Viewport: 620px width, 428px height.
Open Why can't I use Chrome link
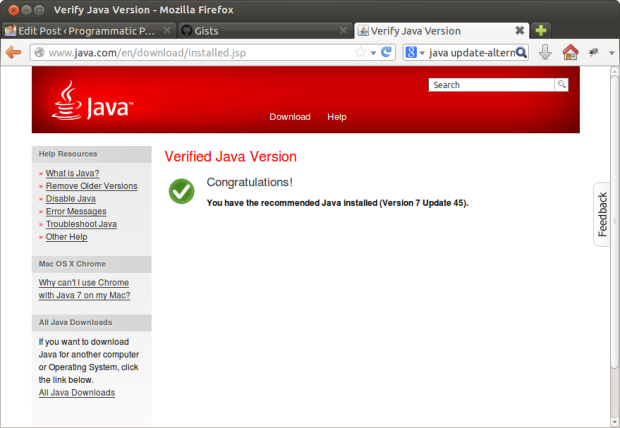click(84, 289)
